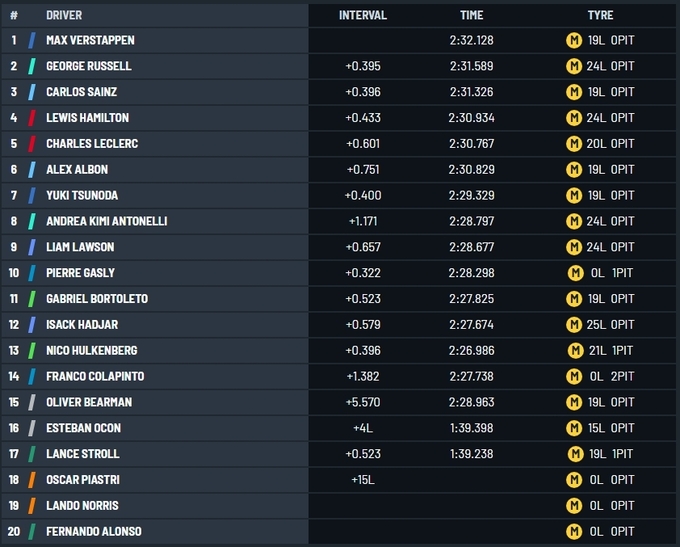Click Max Verstappen's medium tyre icon

click(574, 41)
